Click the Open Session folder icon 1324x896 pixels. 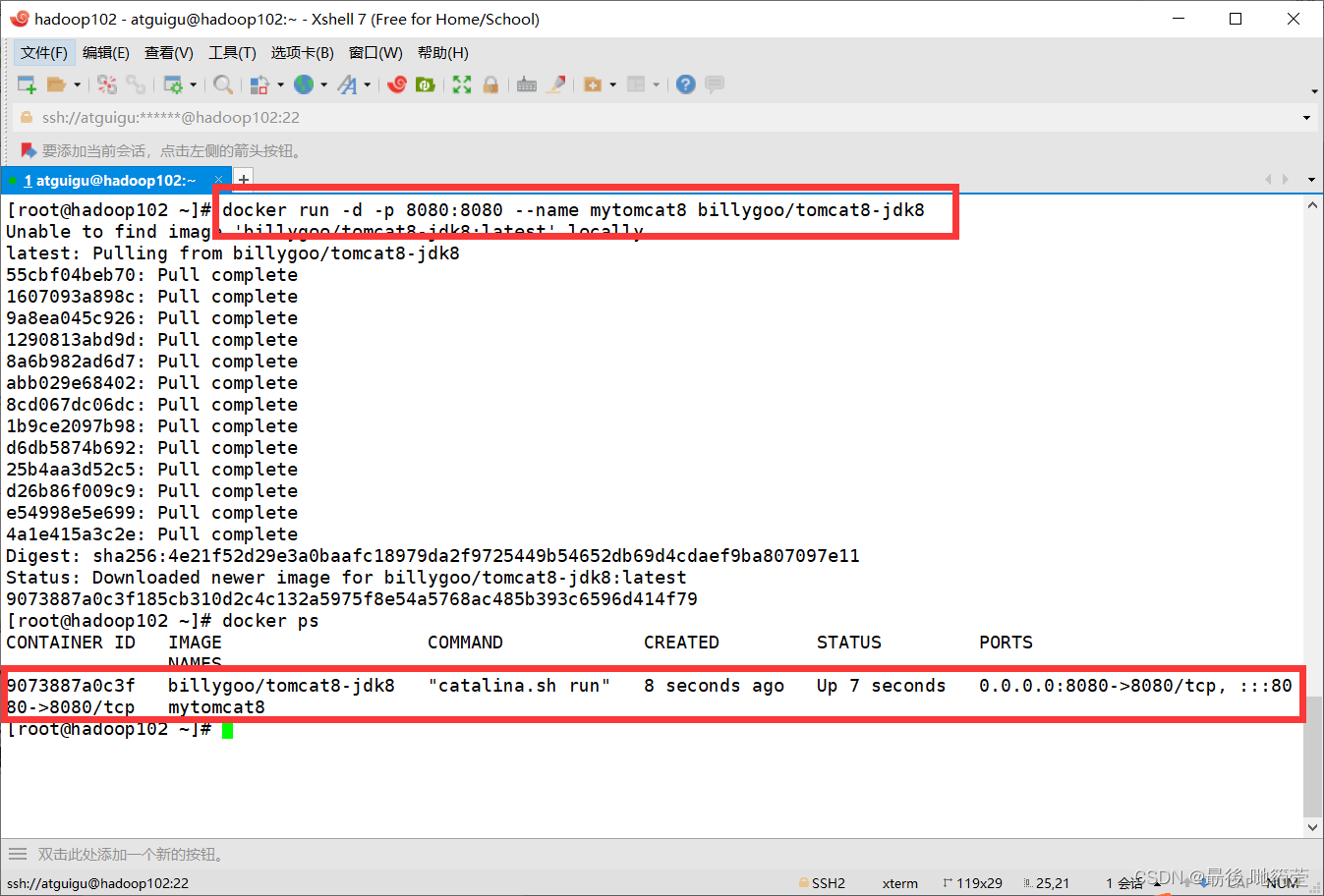pos(56,84)
